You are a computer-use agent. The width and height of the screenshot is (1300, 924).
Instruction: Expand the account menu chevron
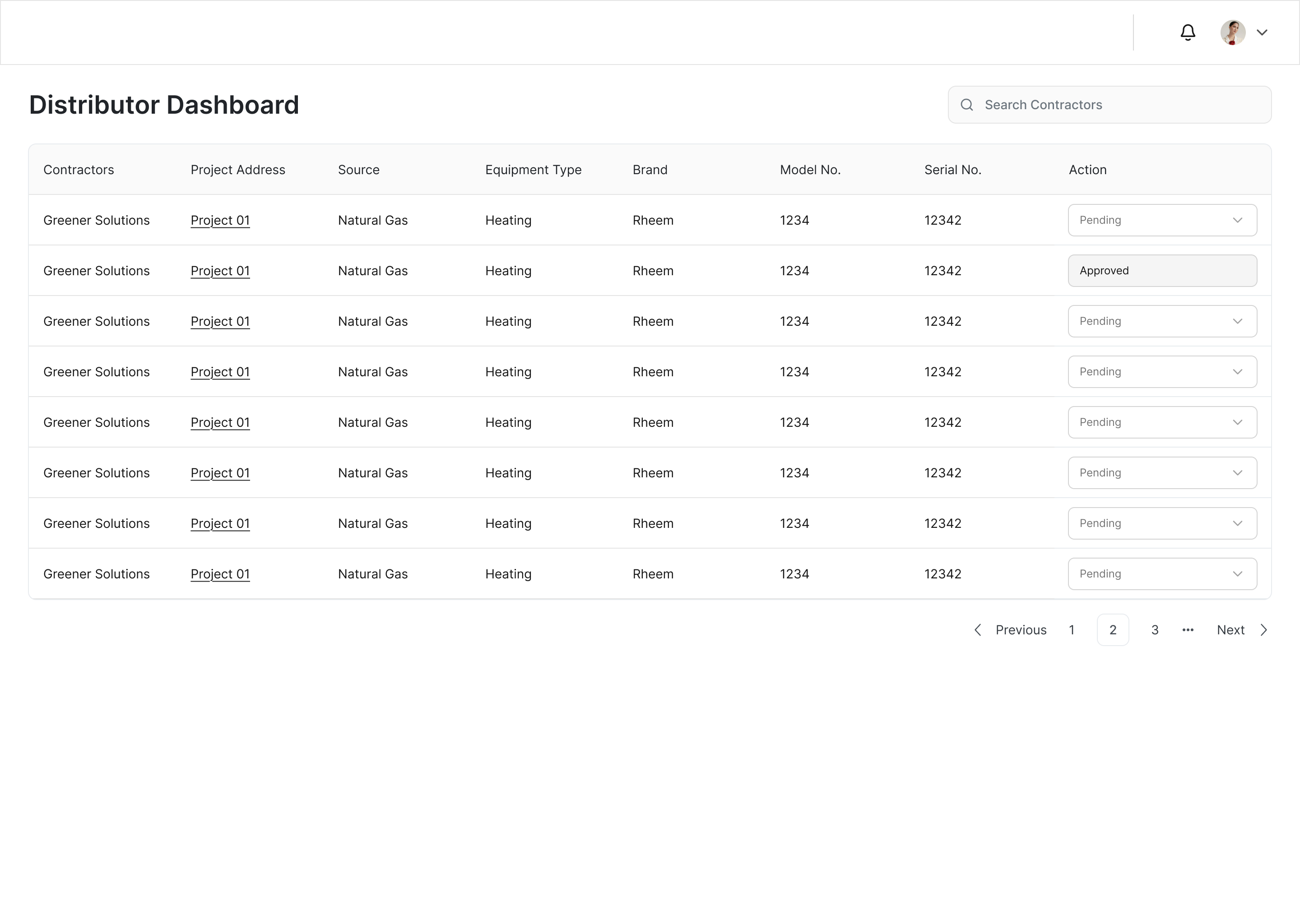(x=1262, y=32)
